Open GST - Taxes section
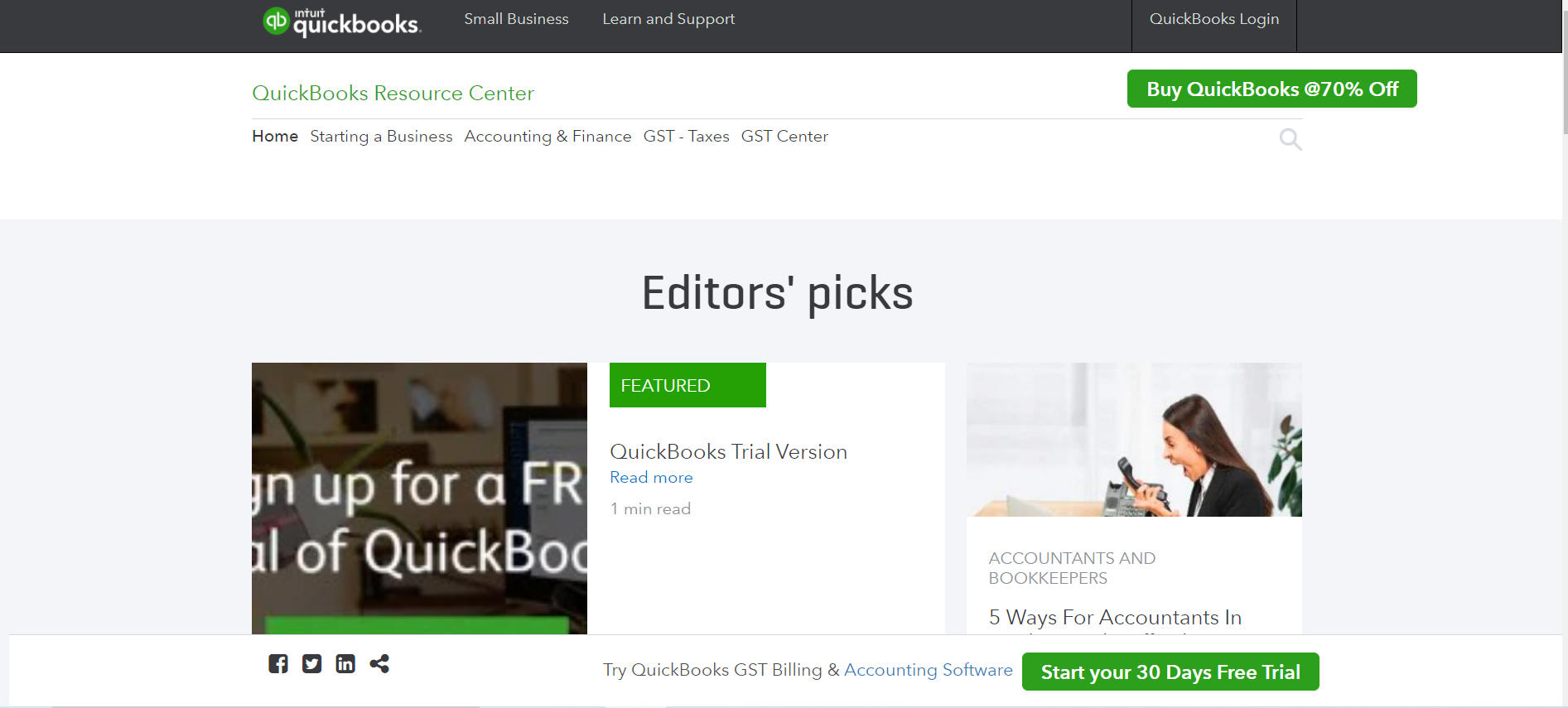The height and width of the screenshot is (708, 1568). [686, 136]
